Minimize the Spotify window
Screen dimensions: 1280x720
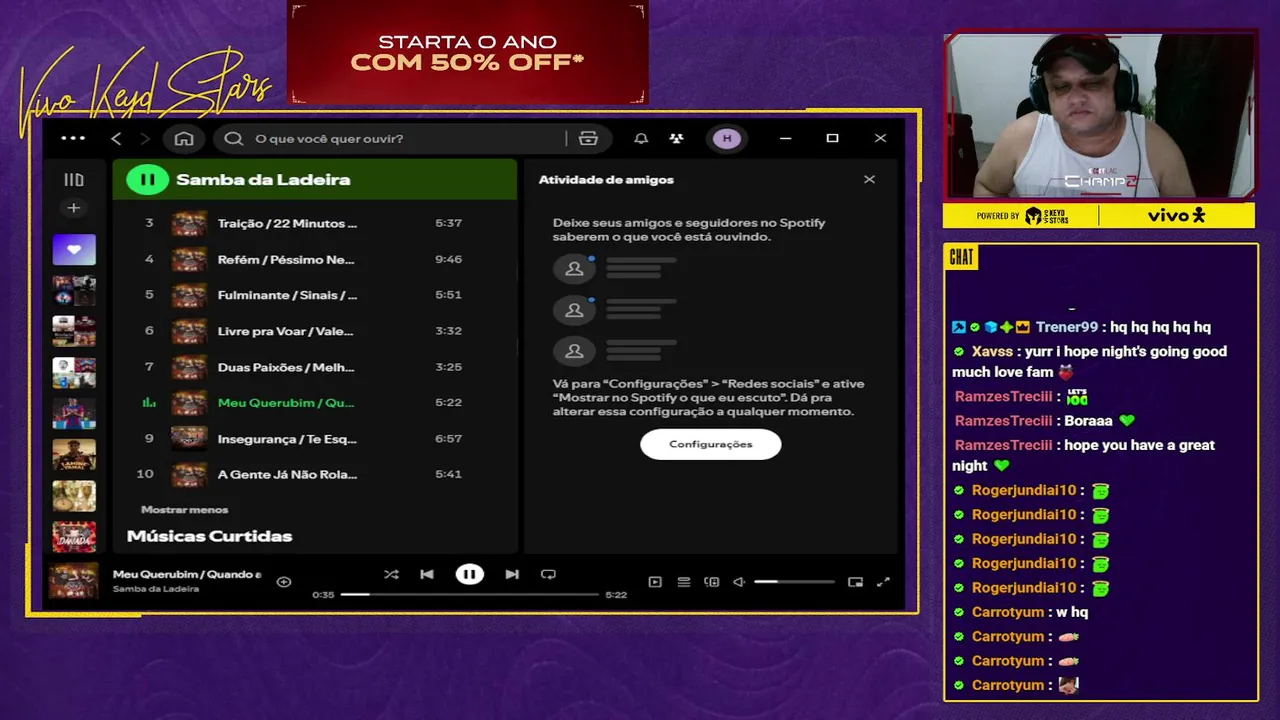(x=785, y=138)
